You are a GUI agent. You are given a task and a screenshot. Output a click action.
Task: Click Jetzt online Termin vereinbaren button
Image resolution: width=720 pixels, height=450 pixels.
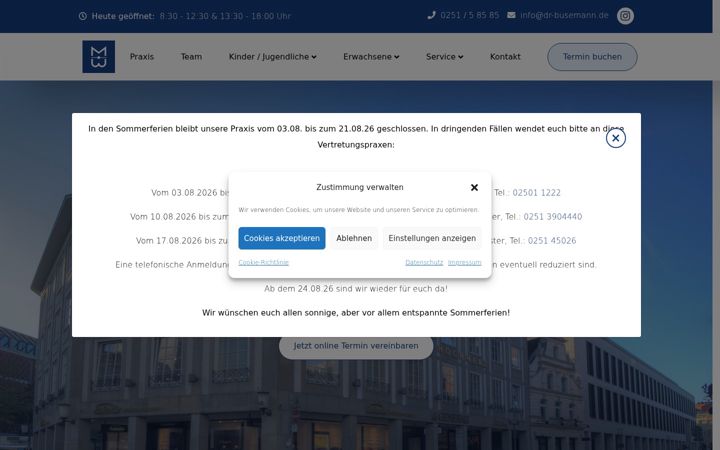[356, 346]
